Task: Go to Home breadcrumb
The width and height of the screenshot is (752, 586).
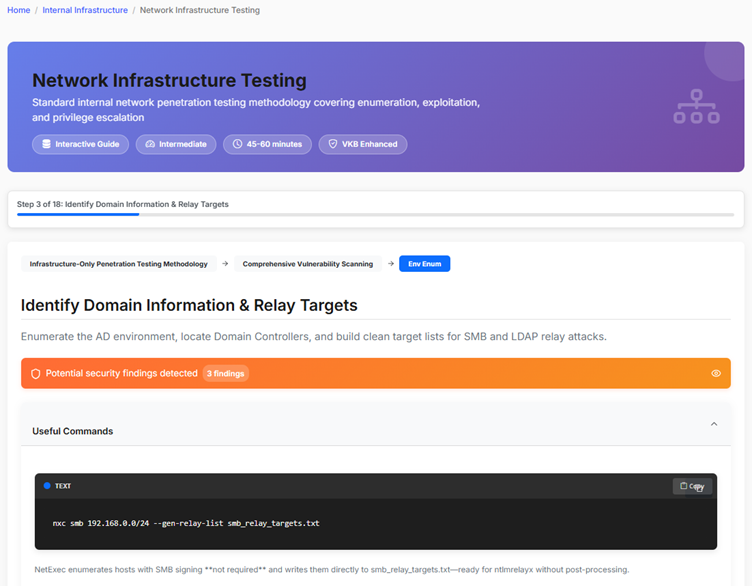Action: [x=18, y=10]
